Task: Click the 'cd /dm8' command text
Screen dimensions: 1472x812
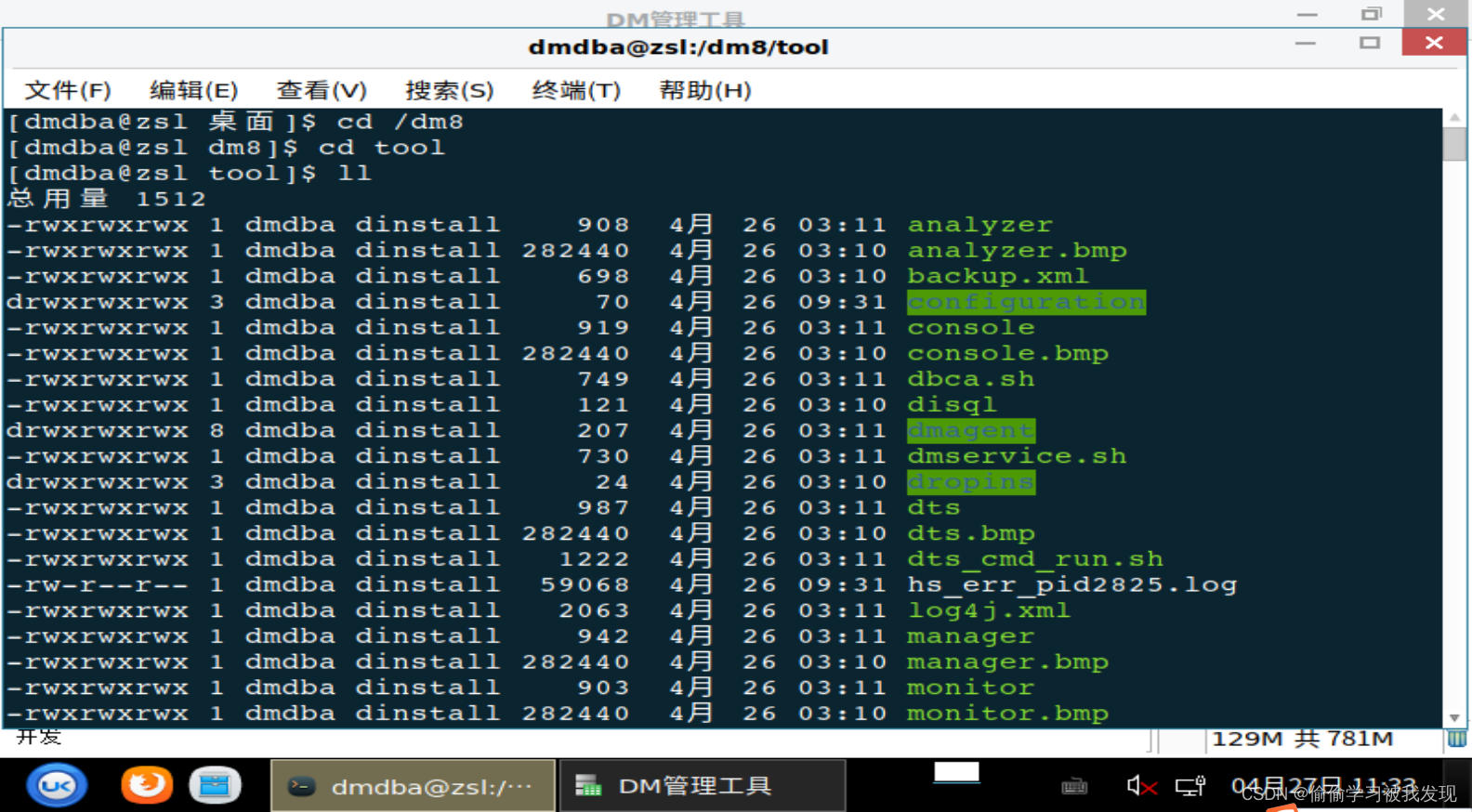Action: click(400, 122)
